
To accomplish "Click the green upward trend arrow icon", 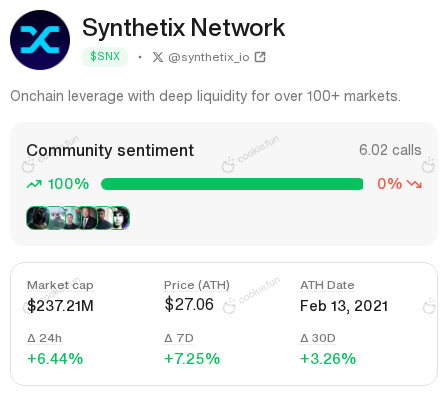I will tap(34, 184).
